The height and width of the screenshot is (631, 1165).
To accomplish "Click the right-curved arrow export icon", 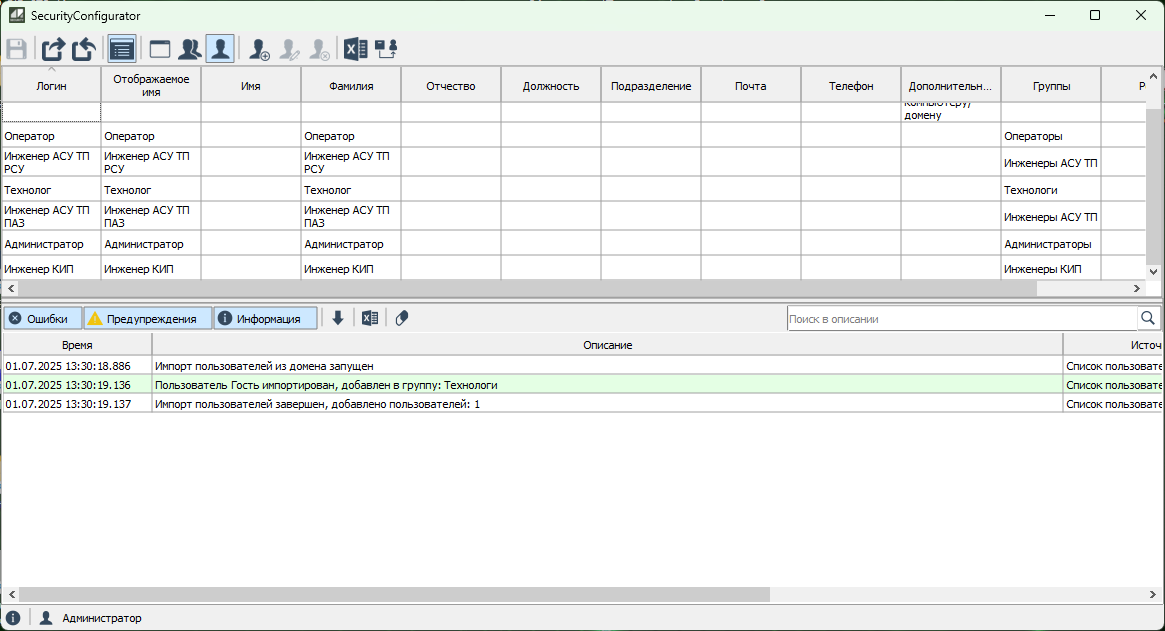I will 53,48.
